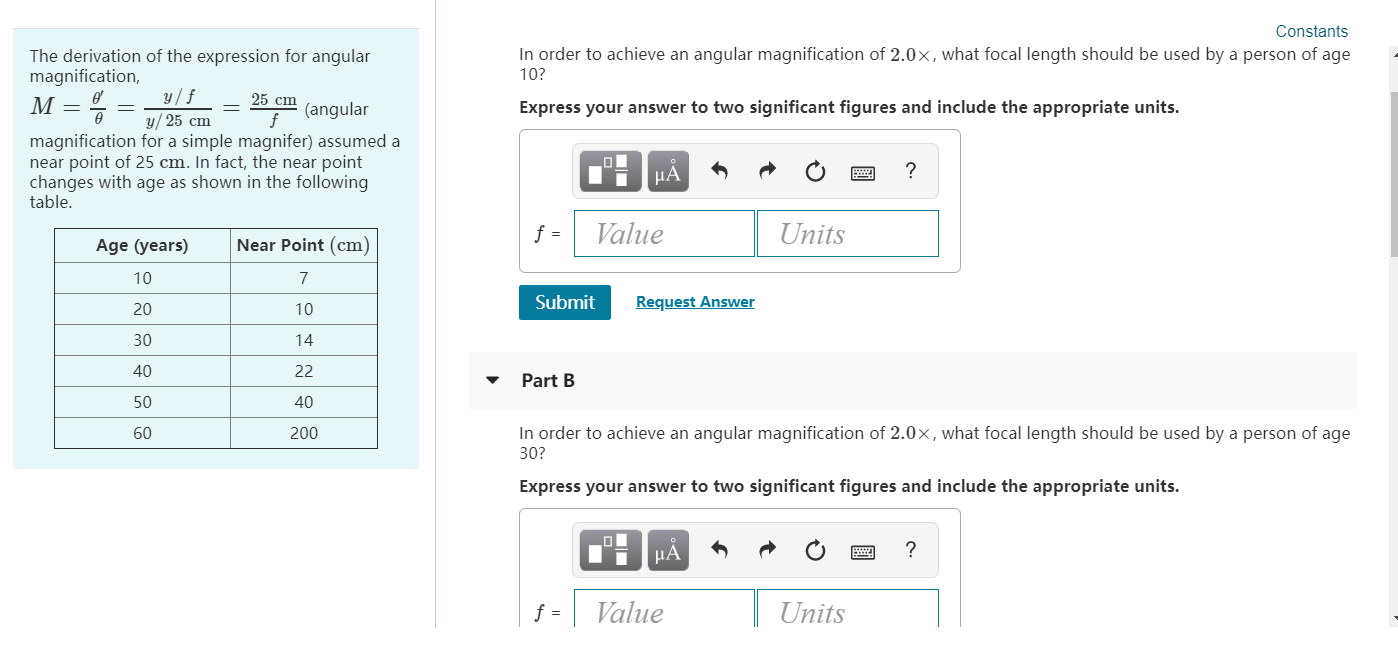Collapse the Part B section
This screenshot has width=1398, height=655.
[x=492, y=380]
